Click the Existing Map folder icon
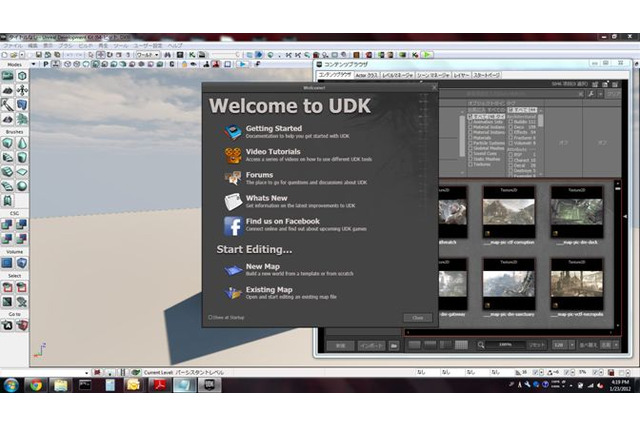Image resolution: width=640 pixels, height=426 pixels. pyautogui.click(x=232, y=292)
